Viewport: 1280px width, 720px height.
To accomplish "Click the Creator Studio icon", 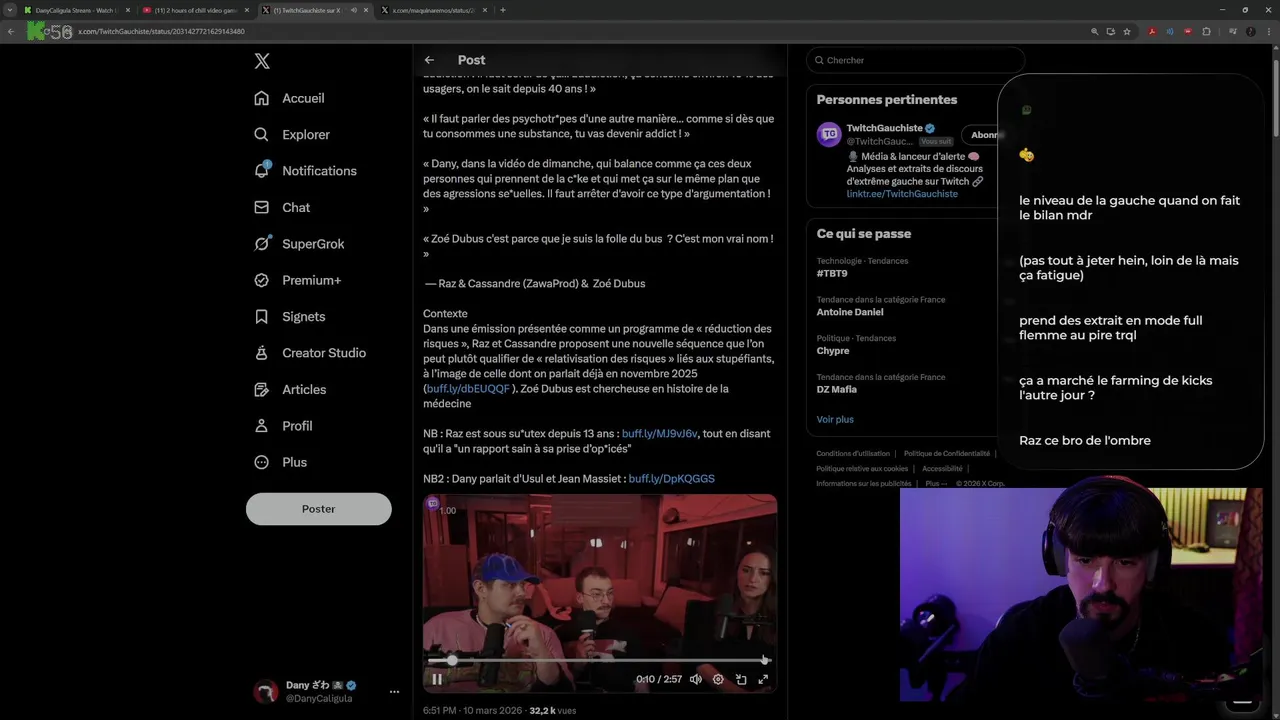I will coord(262,353).
